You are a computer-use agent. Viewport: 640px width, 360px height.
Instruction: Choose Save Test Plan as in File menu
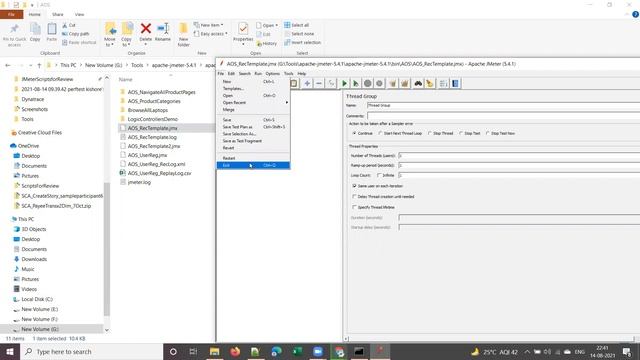(253, 127)
